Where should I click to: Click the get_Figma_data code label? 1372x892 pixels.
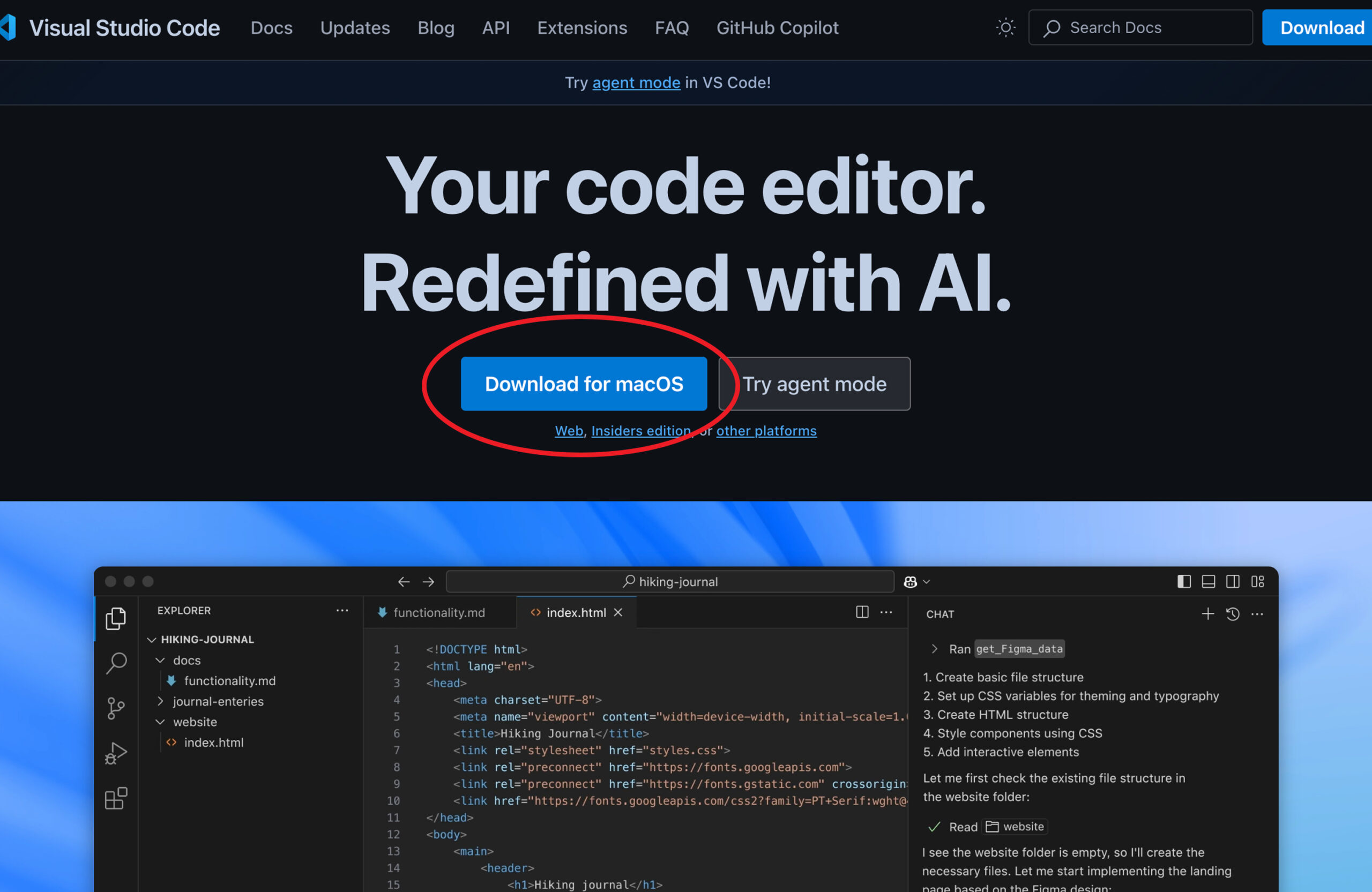pos(1019,649)
